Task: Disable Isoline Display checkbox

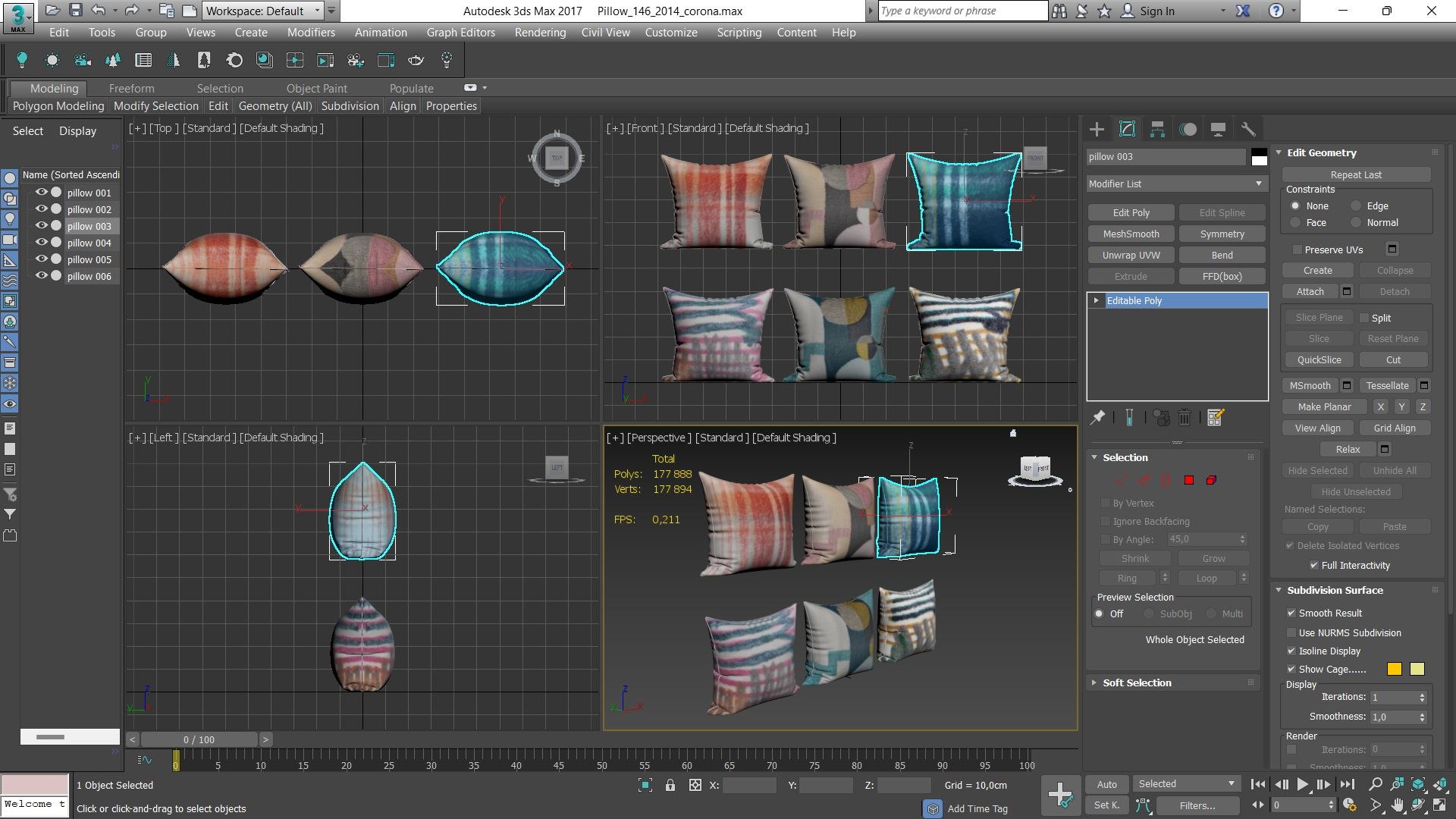Action: click(1291, 651)
